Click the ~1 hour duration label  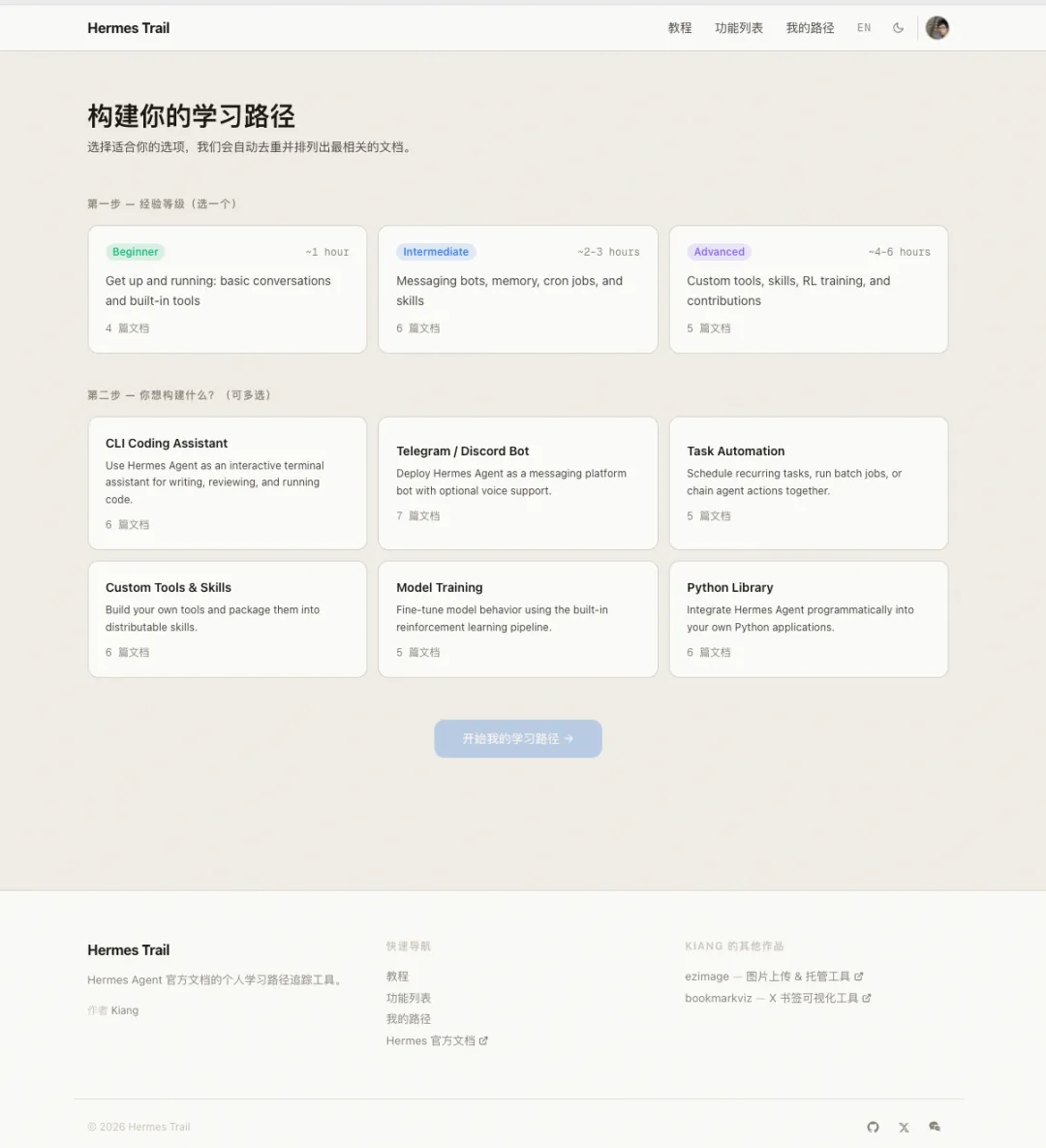[x=327, y=252]
